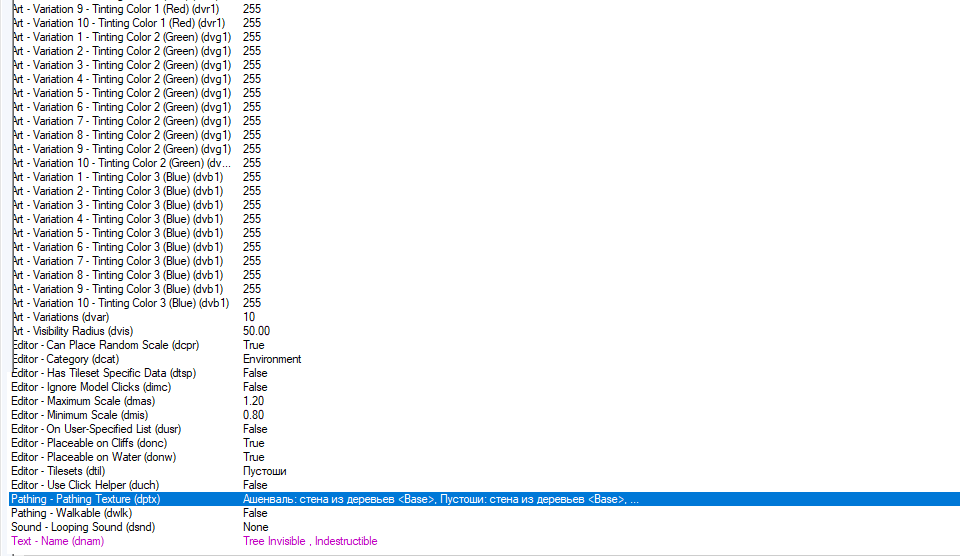
Task: Select the Editor - Placeable on Cliffs (donc) row
Action: pos(484,443)
